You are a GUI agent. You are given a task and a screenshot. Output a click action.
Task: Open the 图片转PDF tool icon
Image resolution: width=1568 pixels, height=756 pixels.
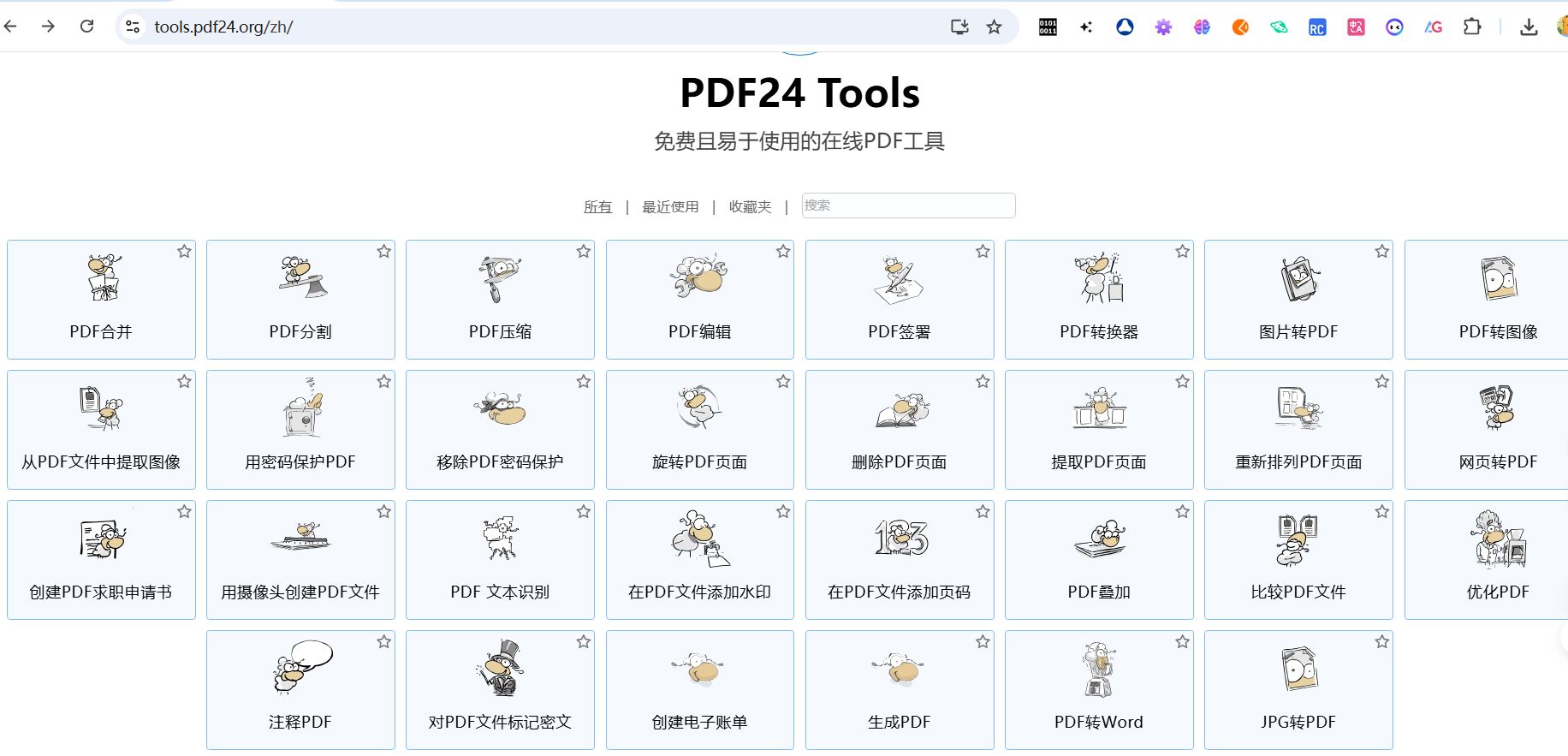tap(1299, 278)
